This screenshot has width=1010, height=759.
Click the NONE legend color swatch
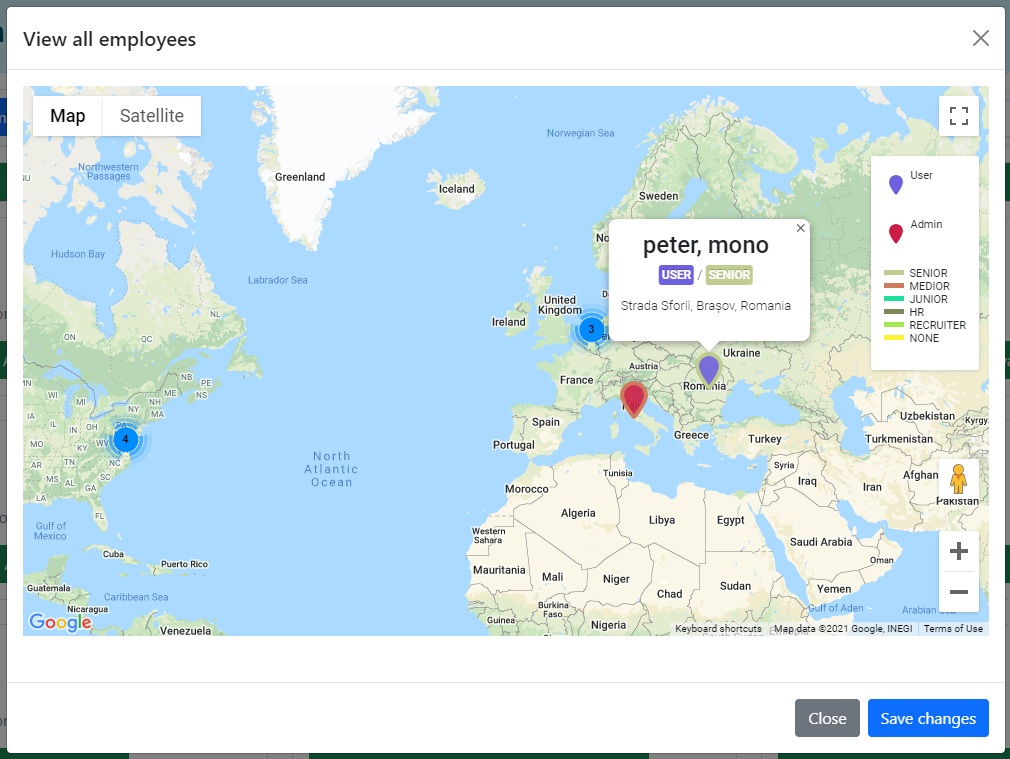894,338
